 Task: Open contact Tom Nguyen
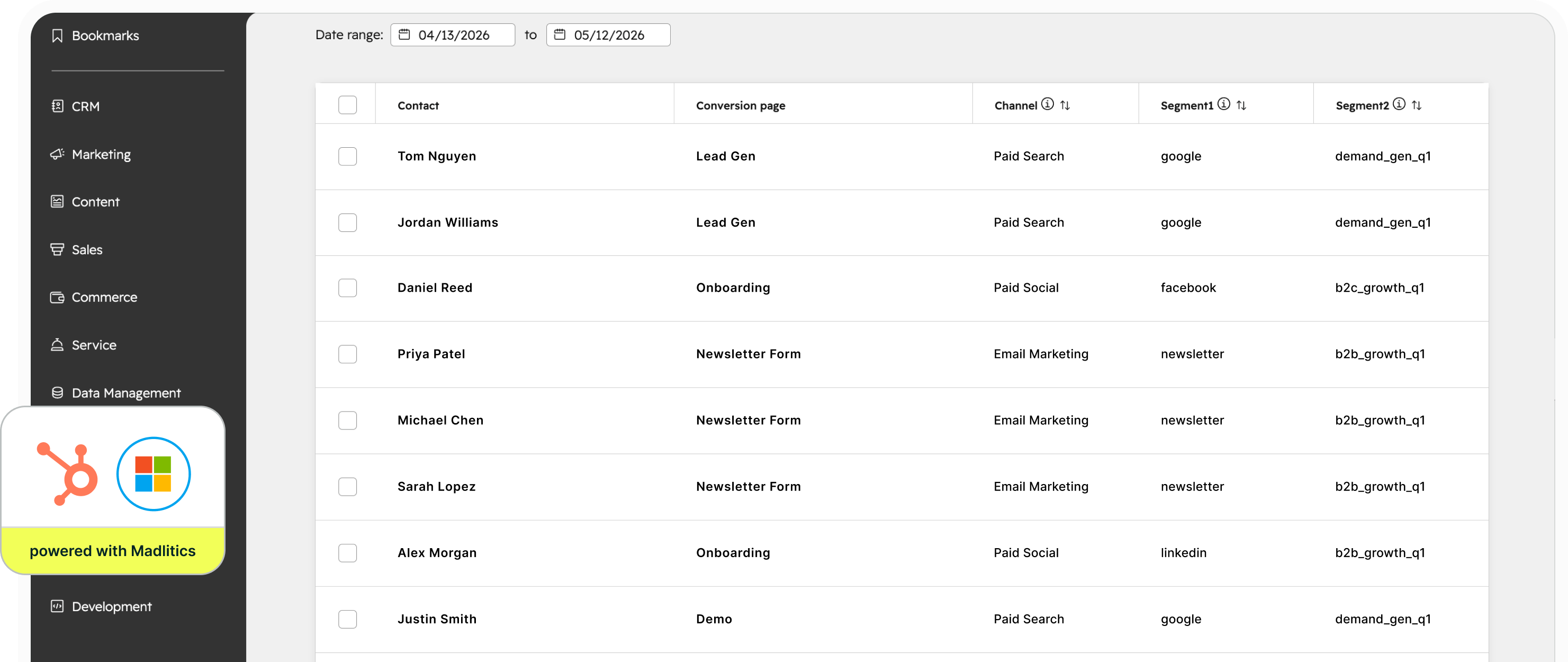(x=436, y=157)
